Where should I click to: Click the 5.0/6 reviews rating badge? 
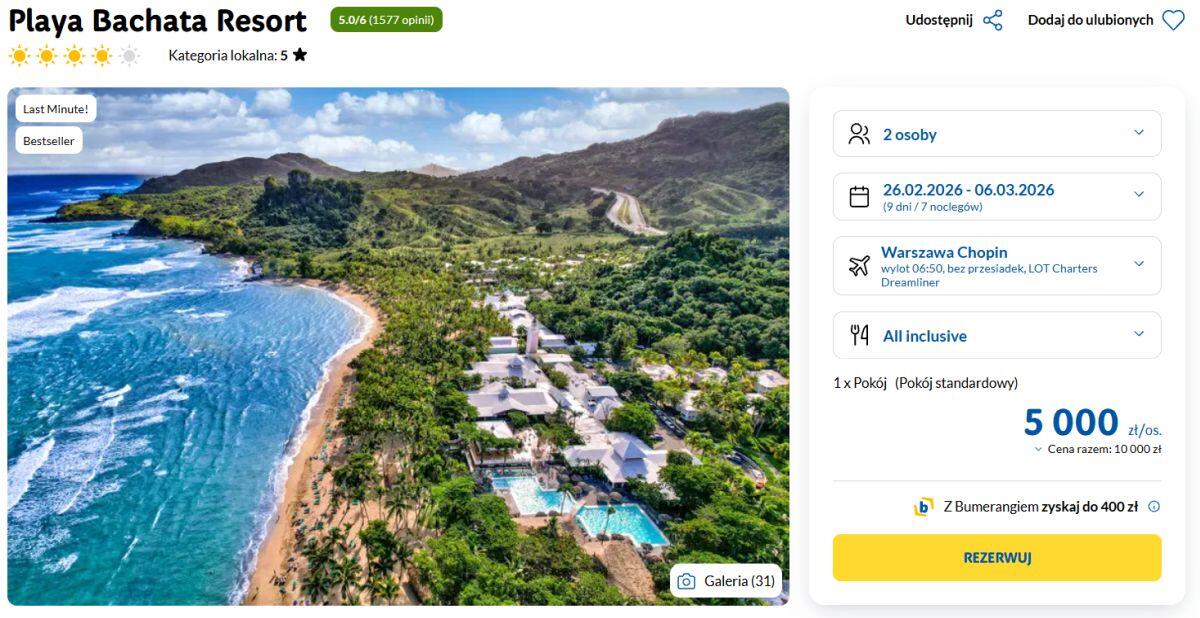[386, 20]
